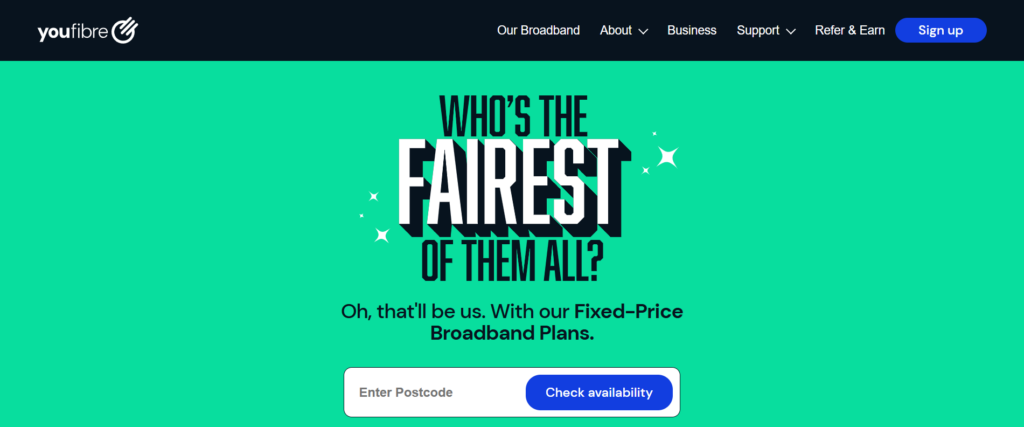This screenshot has width=1024, height=427.
Task: Click the Check availability button
Action: tap(599, 393)
